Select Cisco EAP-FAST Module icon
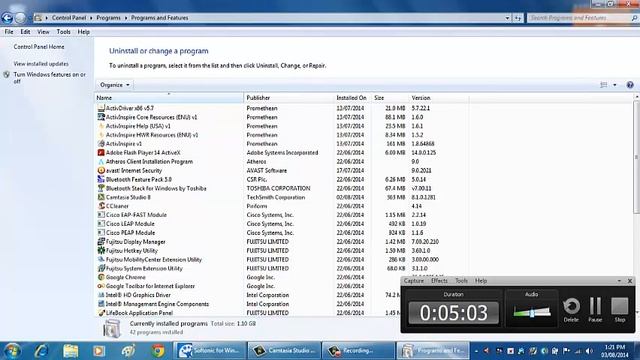 click(x=101, y=215)
